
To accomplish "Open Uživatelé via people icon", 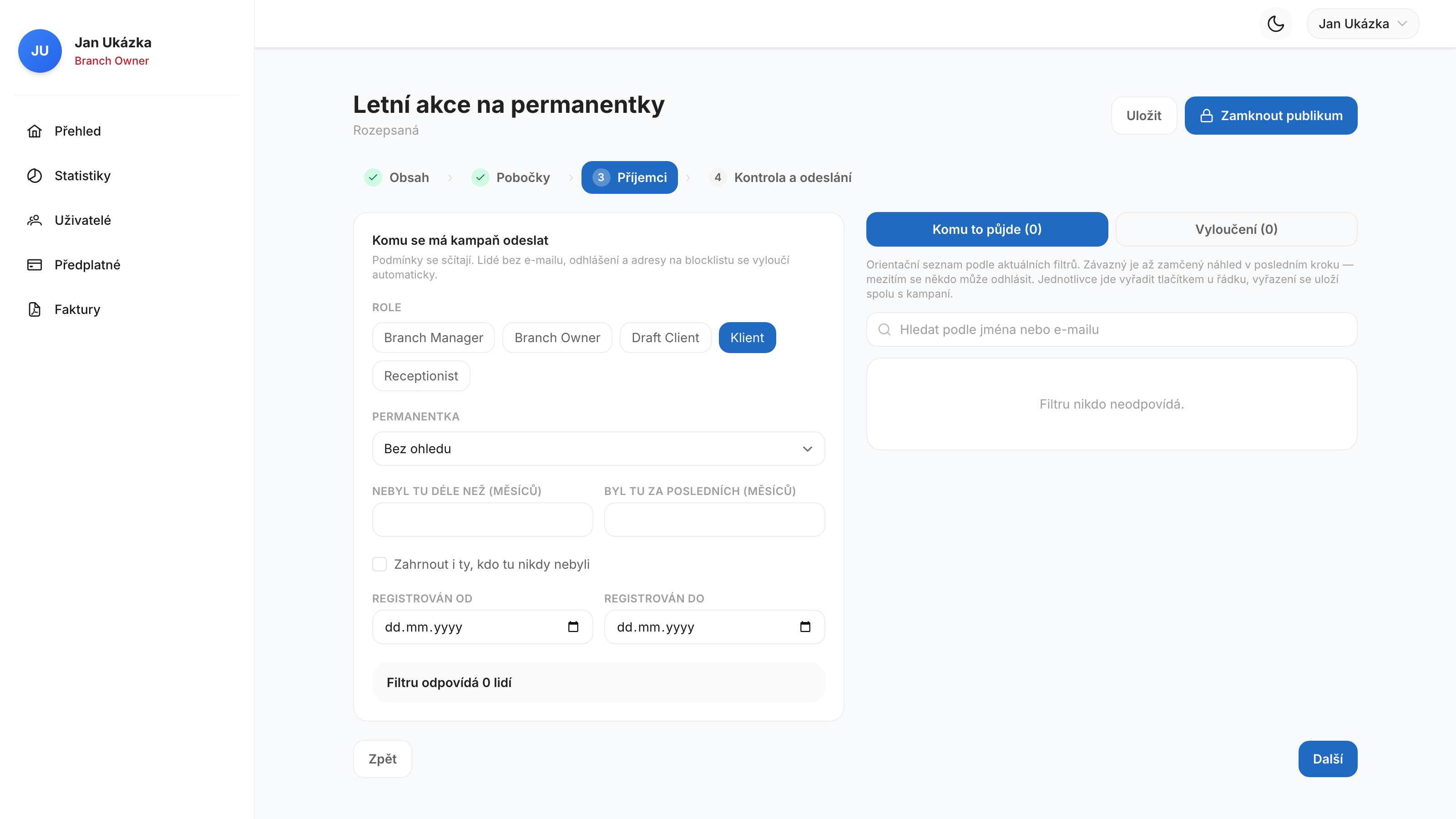I will coord(35,220).
